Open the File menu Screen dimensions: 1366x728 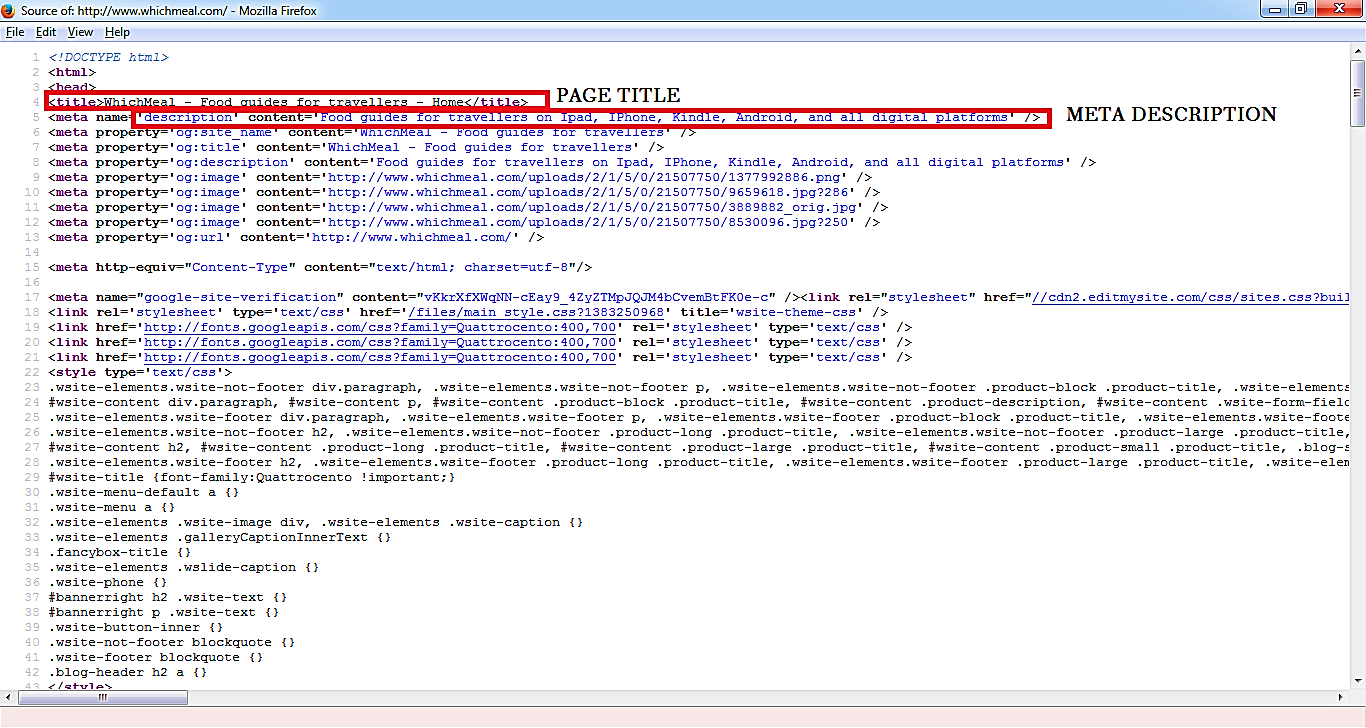point(15,32)
